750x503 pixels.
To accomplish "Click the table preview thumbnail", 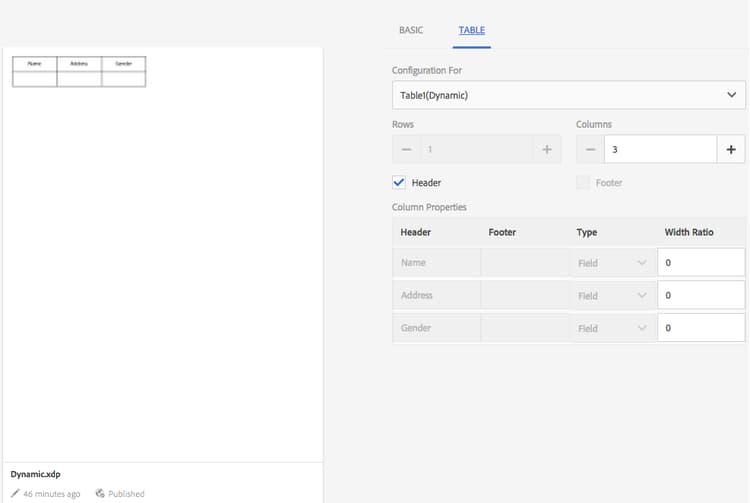I will tap(79, 71).
